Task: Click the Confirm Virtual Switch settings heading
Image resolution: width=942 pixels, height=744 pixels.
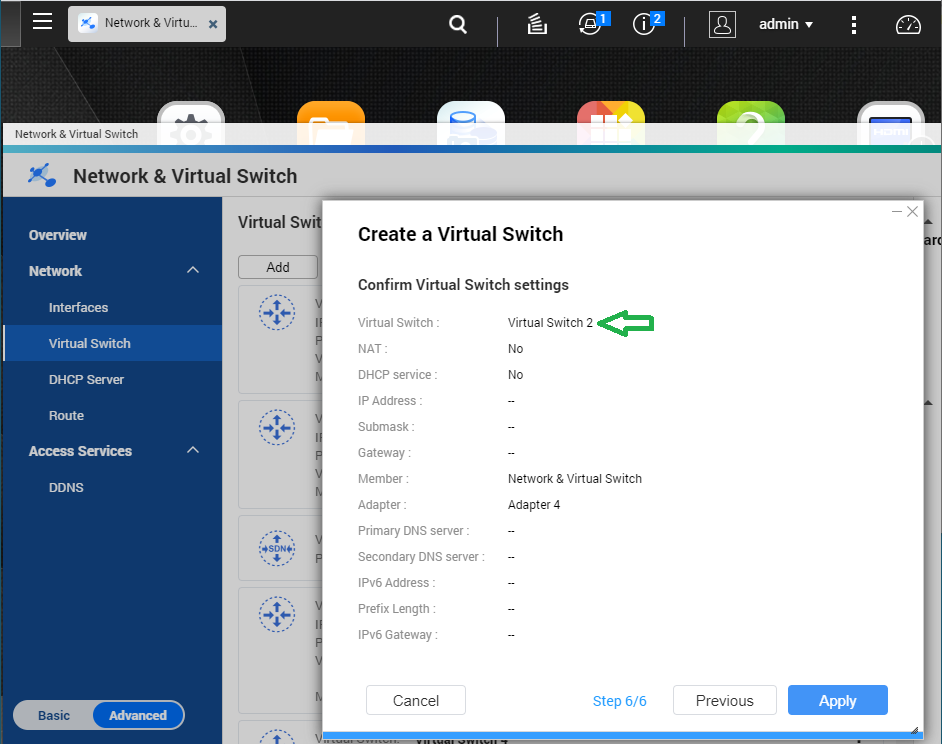Action: coord(463,285)
